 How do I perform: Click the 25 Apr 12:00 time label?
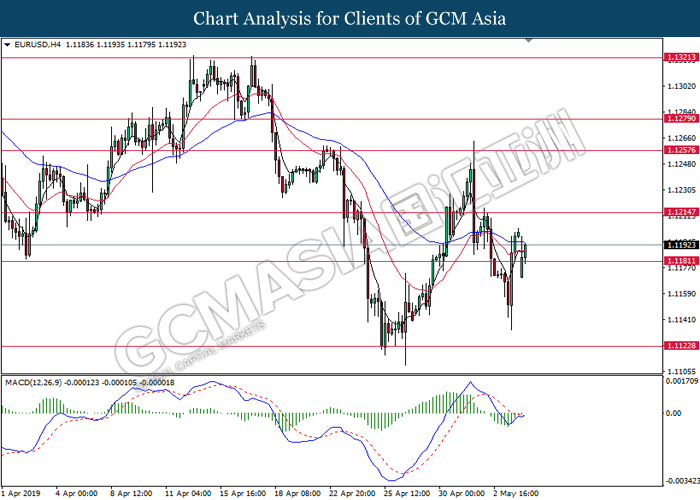407,493
